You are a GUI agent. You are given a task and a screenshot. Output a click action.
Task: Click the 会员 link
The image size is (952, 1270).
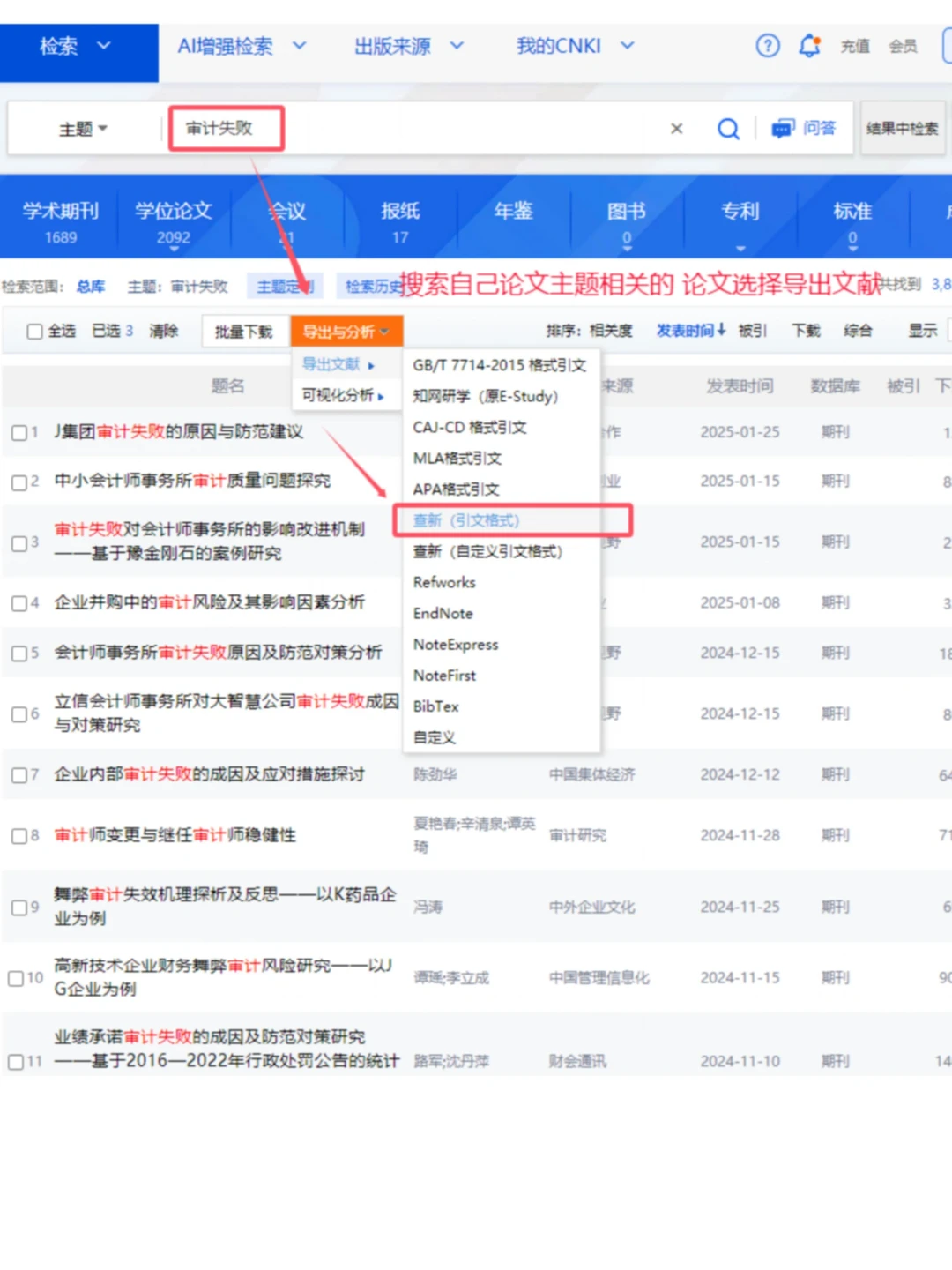click(903, 46)
